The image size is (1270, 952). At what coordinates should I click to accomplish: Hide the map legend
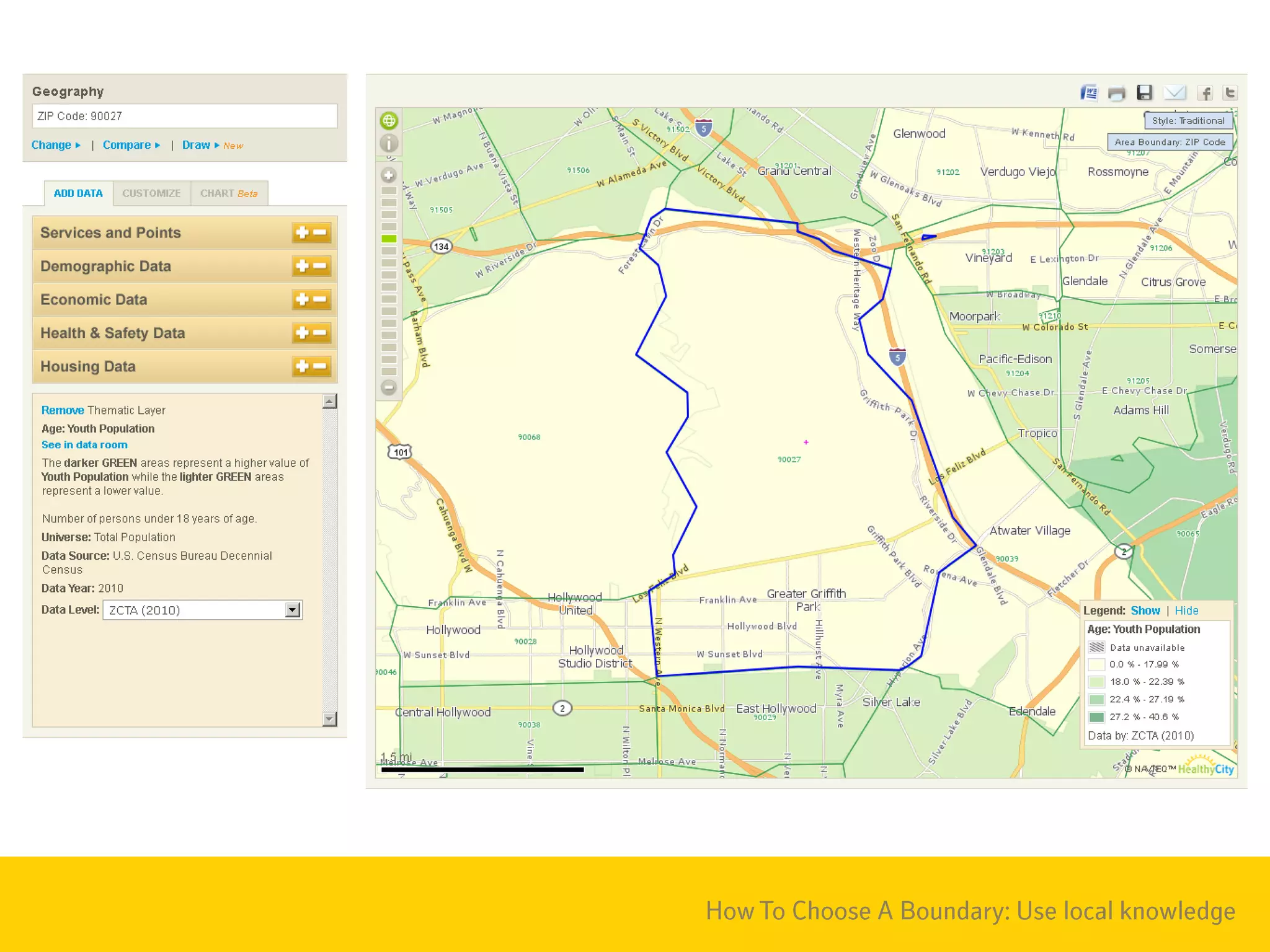(x=1186, y=610)
